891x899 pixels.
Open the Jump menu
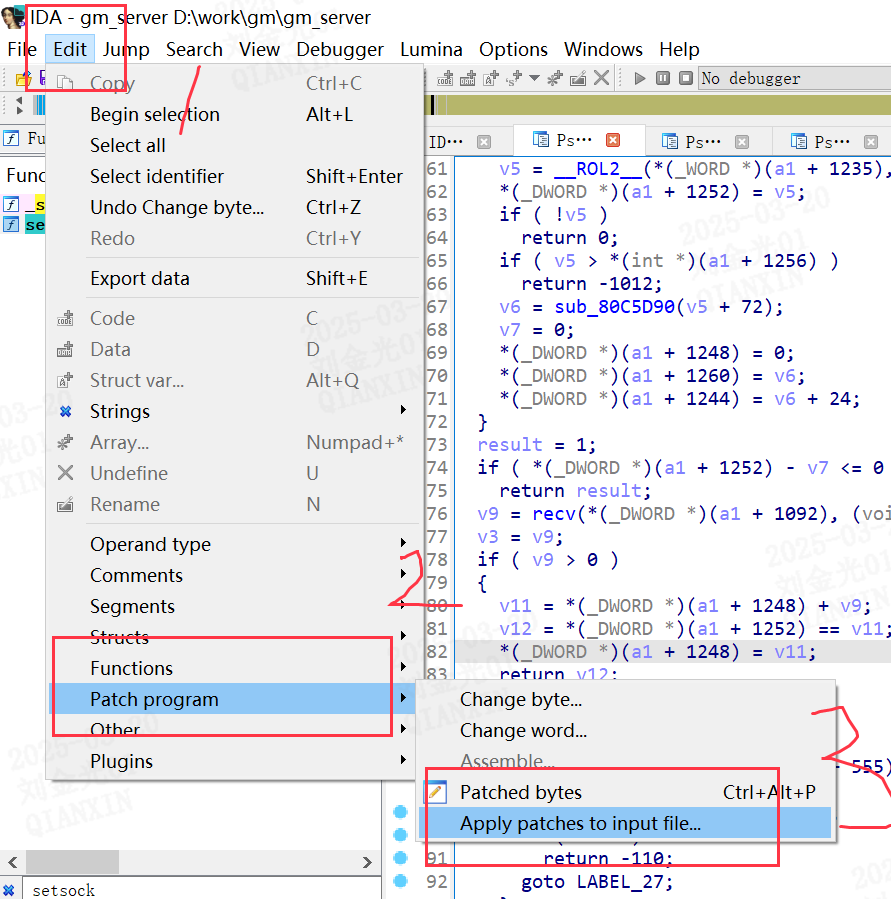tap(126, 49)
